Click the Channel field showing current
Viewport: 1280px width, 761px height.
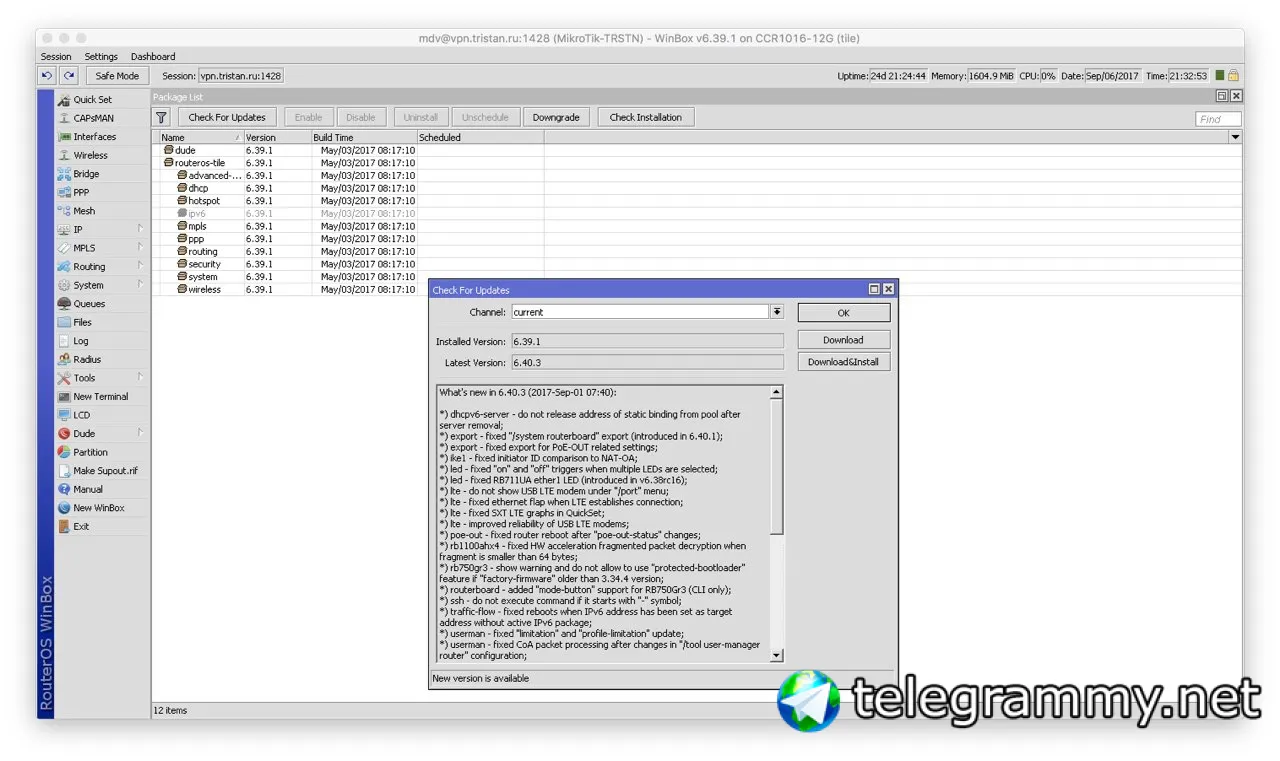(x=641, y=312)
